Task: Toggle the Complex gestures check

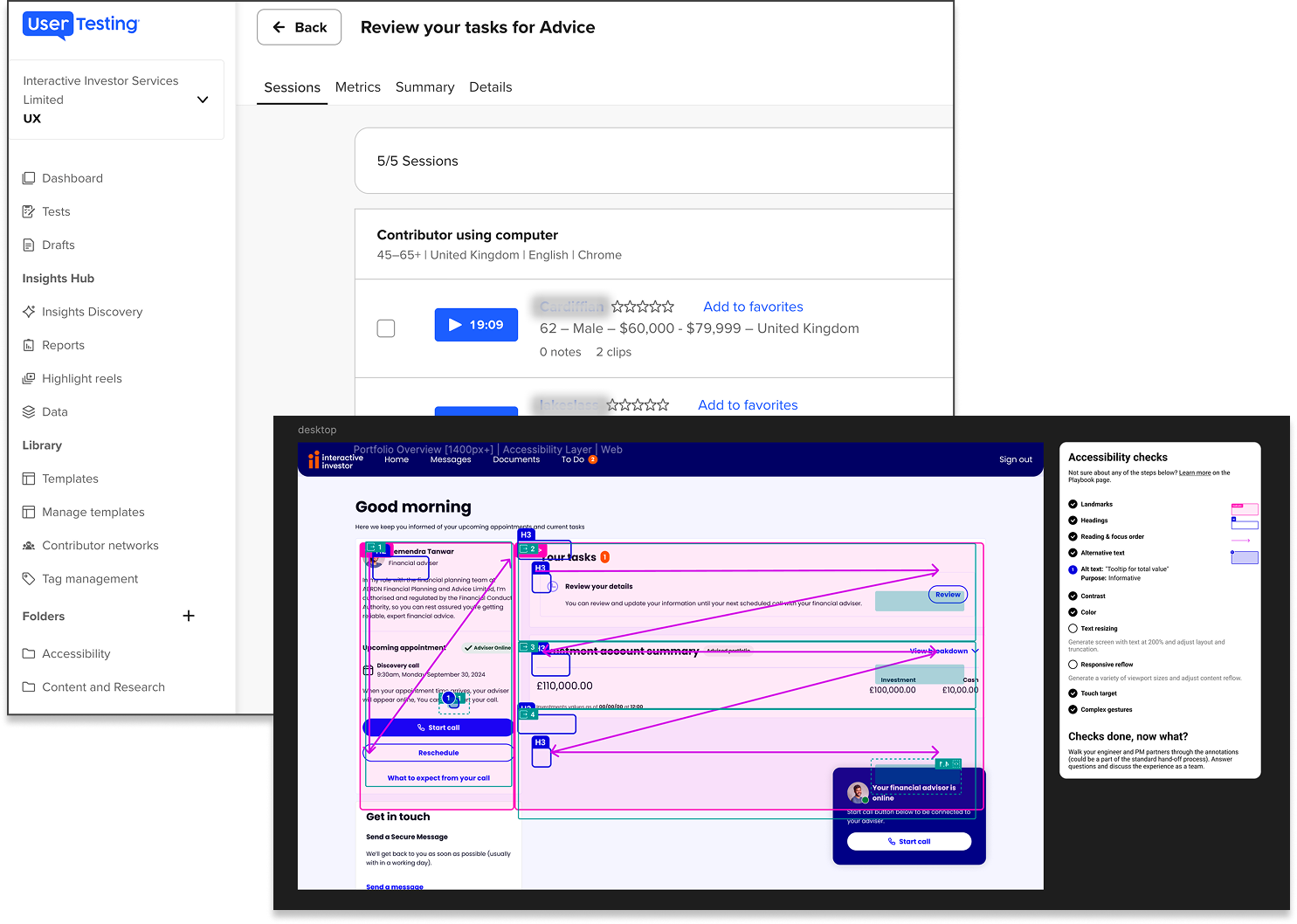Action: click(1073, 709)
